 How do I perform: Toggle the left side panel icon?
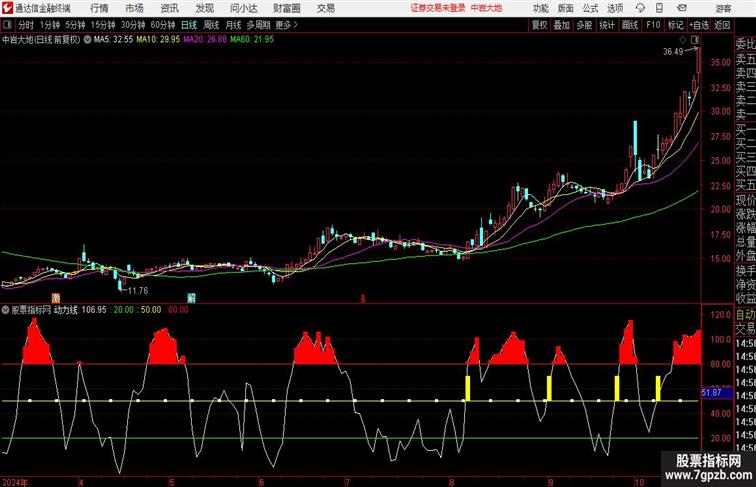tap(7, 25)
